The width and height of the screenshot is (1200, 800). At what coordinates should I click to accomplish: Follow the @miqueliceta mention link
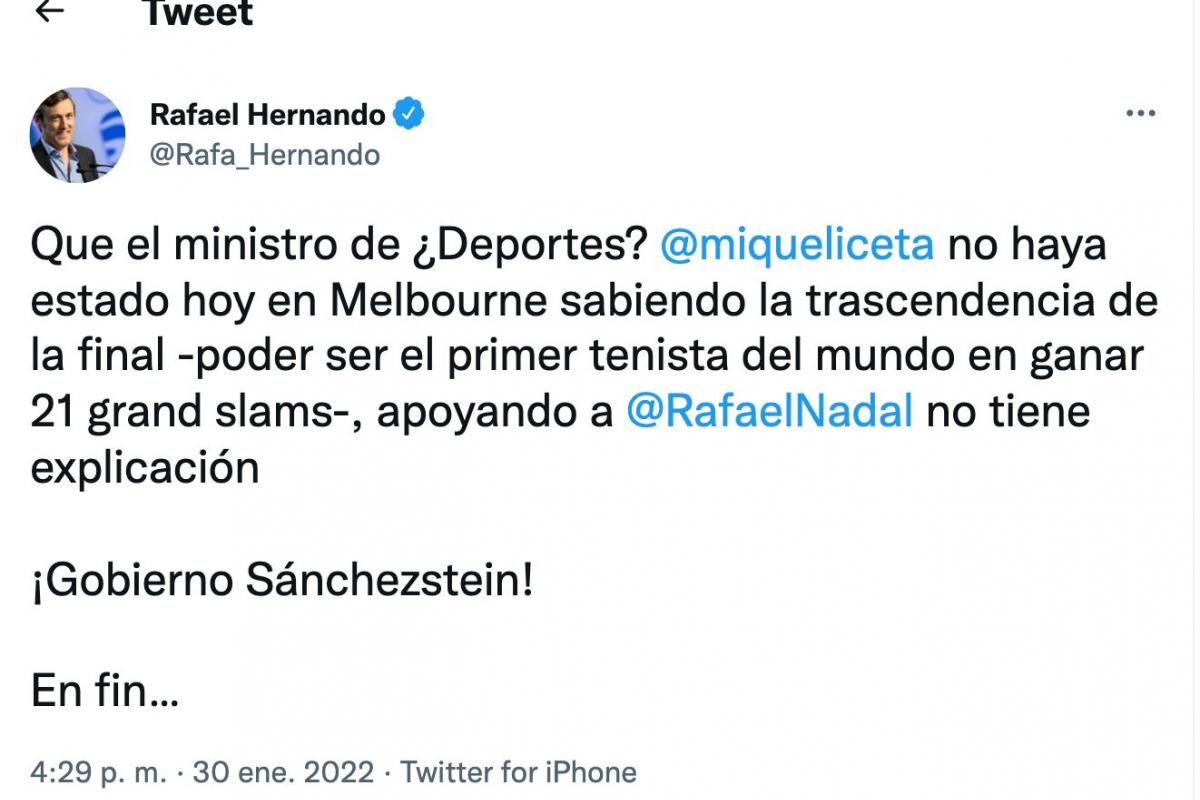pyautogui.click(x=797, y=245)
